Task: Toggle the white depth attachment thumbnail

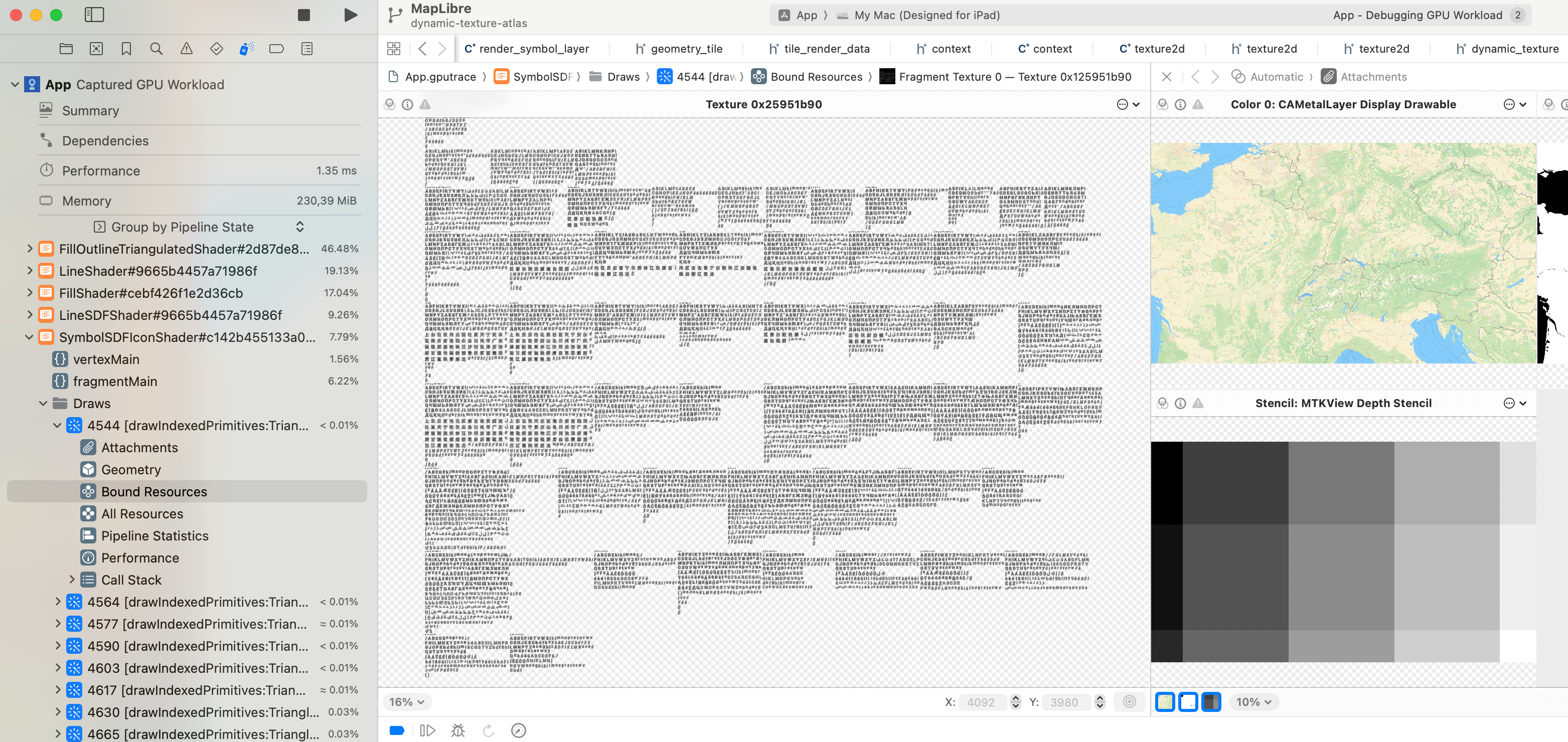Action: (x=1188, y=701)
